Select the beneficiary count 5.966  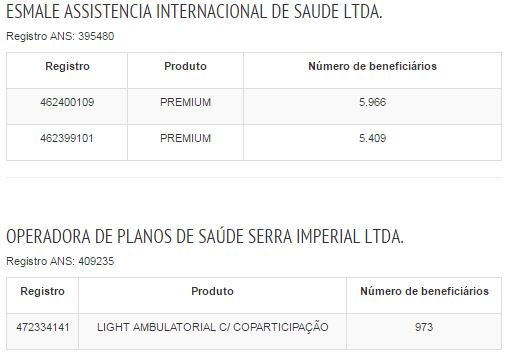click(x=372, y=102)
